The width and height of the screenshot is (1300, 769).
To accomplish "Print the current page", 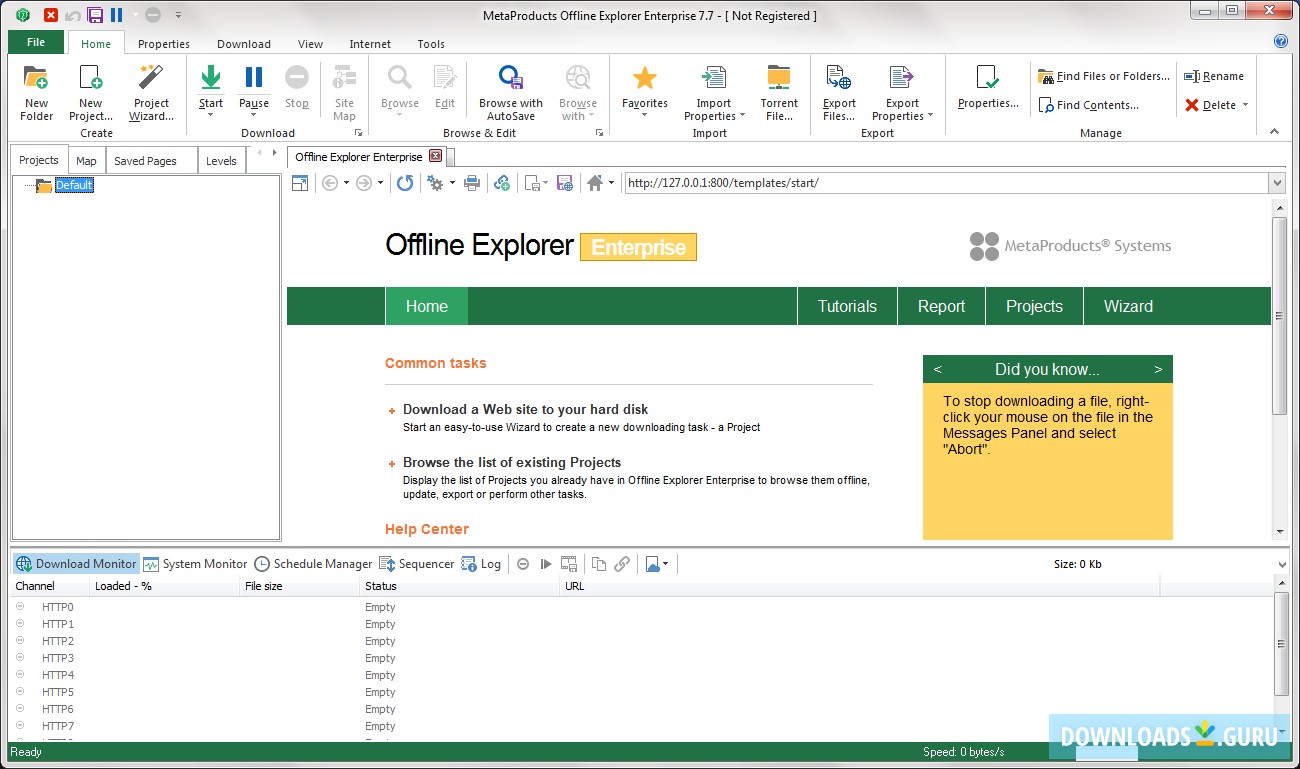I will click(472, 183).
